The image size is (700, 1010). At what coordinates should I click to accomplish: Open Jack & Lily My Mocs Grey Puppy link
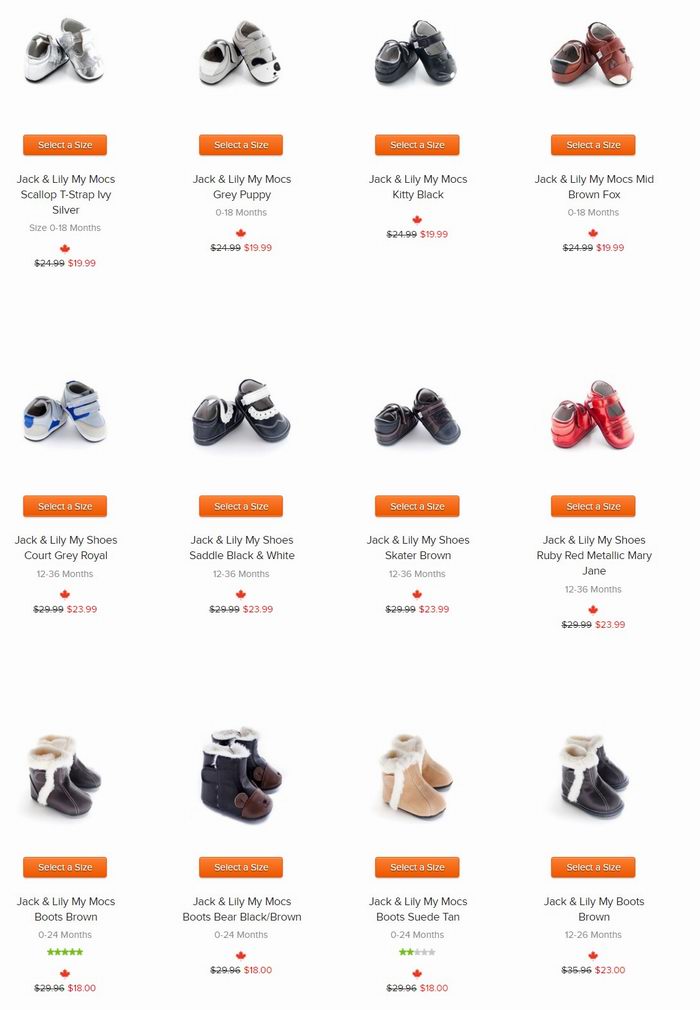[x=241, y=187]
